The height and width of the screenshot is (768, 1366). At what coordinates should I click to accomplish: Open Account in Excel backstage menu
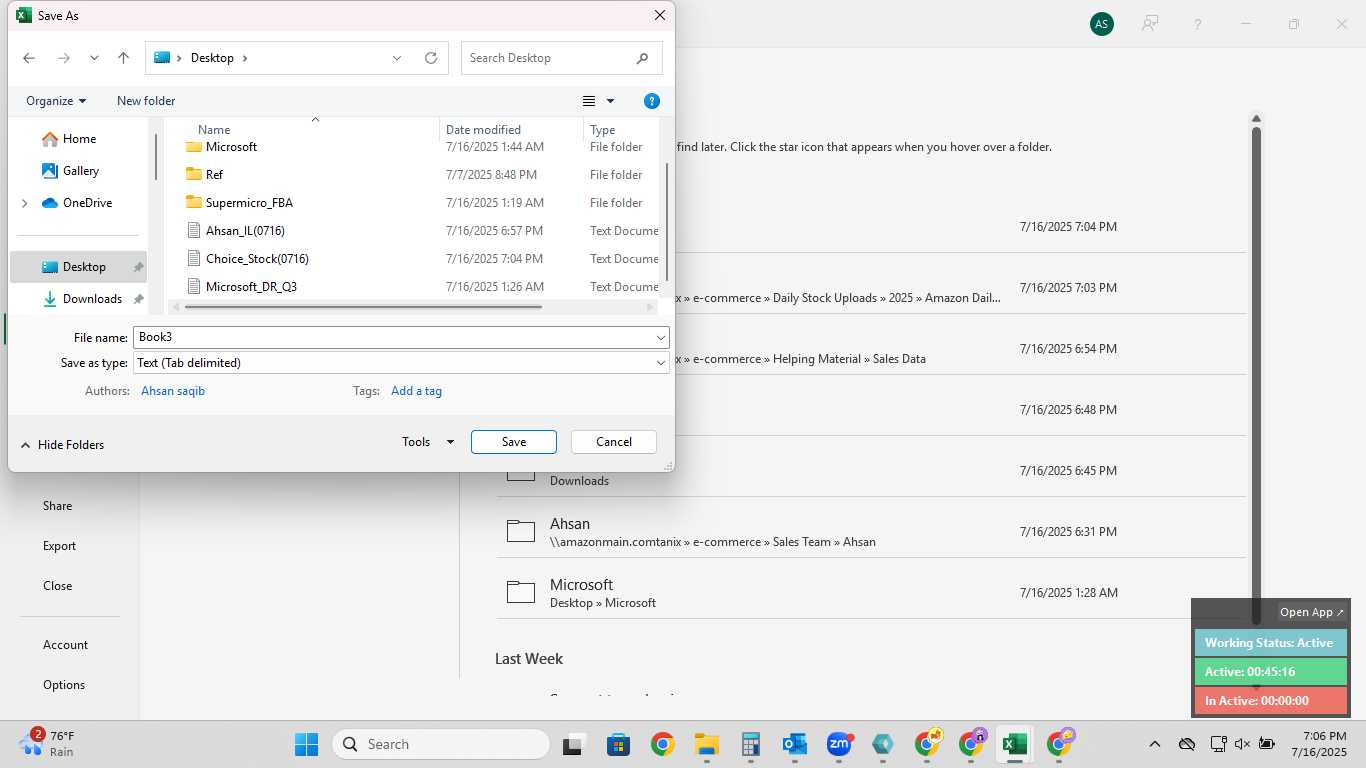point(65,645)
